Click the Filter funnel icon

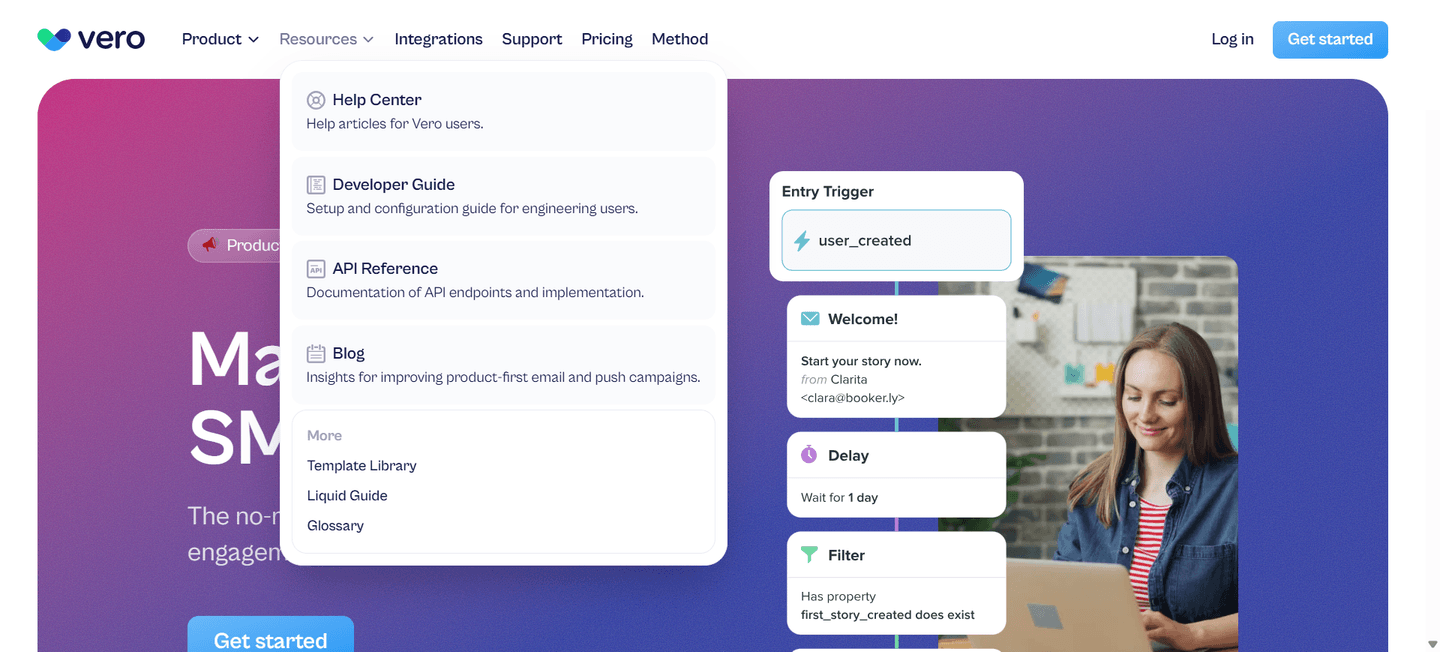point(809,554)
